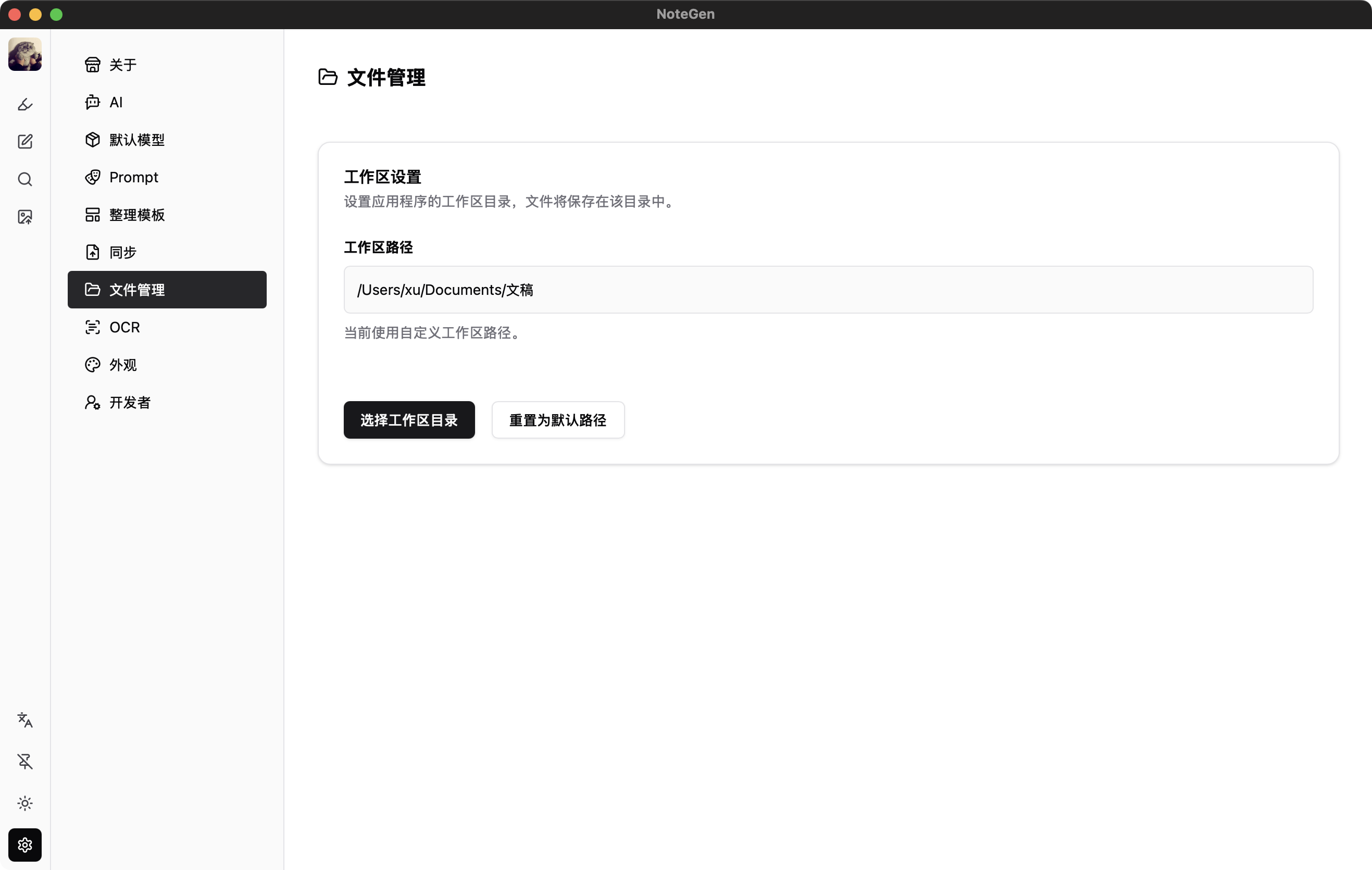Open the 开发者 settings section

167,403
